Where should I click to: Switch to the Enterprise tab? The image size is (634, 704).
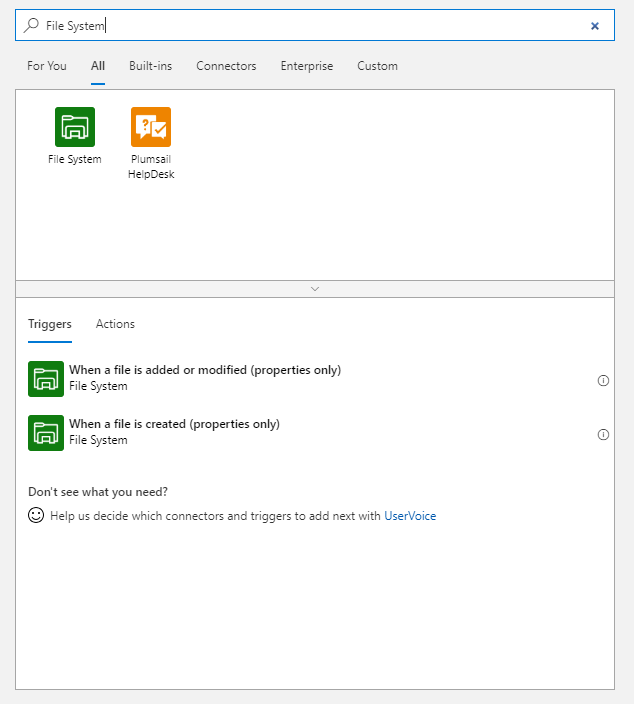(x=307, y=66)
